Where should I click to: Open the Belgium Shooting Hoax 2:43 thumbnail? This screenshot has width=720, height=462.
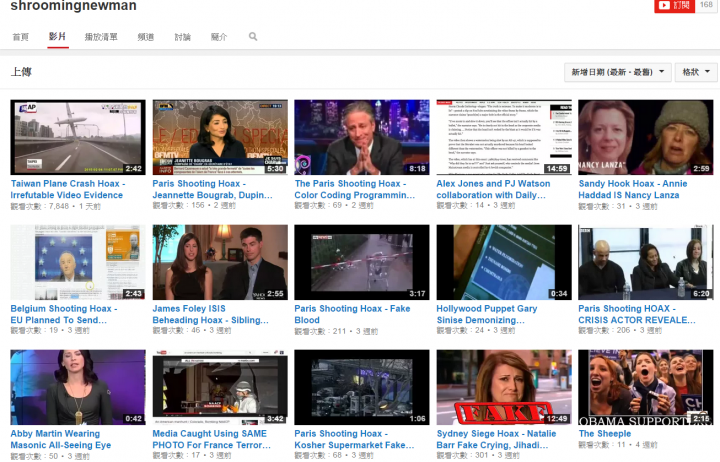point(78,262)
